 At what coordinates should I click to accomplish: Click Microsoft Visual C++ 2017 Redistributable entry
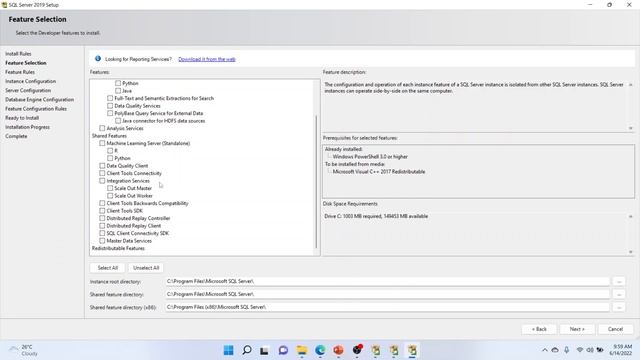(379, 172)
